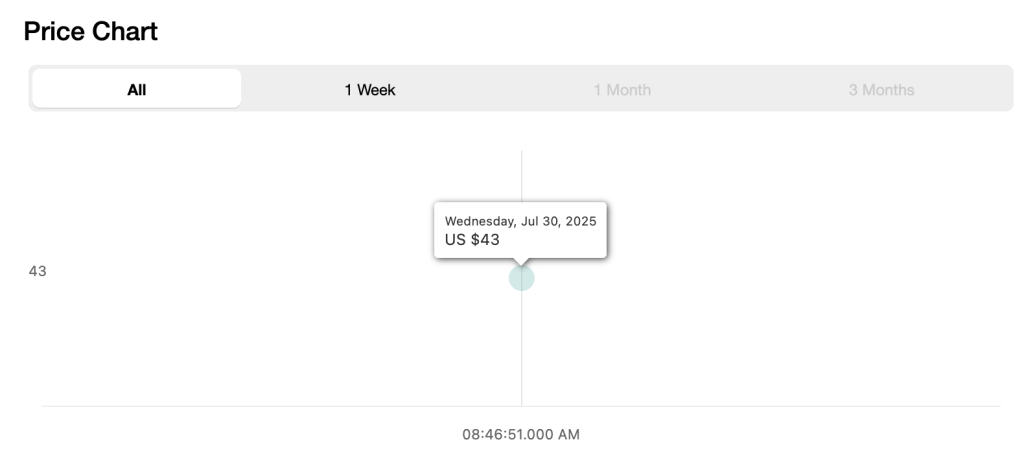Select the All time range tab
The width and height of the screenshot is (1024, 464).
(x=136, y=89)
